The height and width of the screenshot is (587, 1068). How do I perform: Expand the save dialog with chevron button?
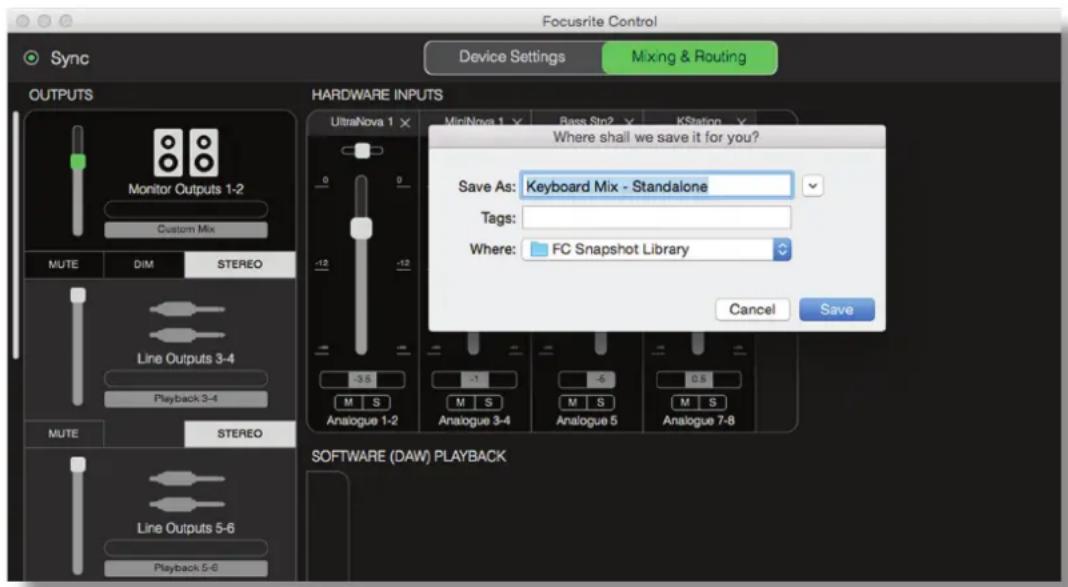click(812, 186)
